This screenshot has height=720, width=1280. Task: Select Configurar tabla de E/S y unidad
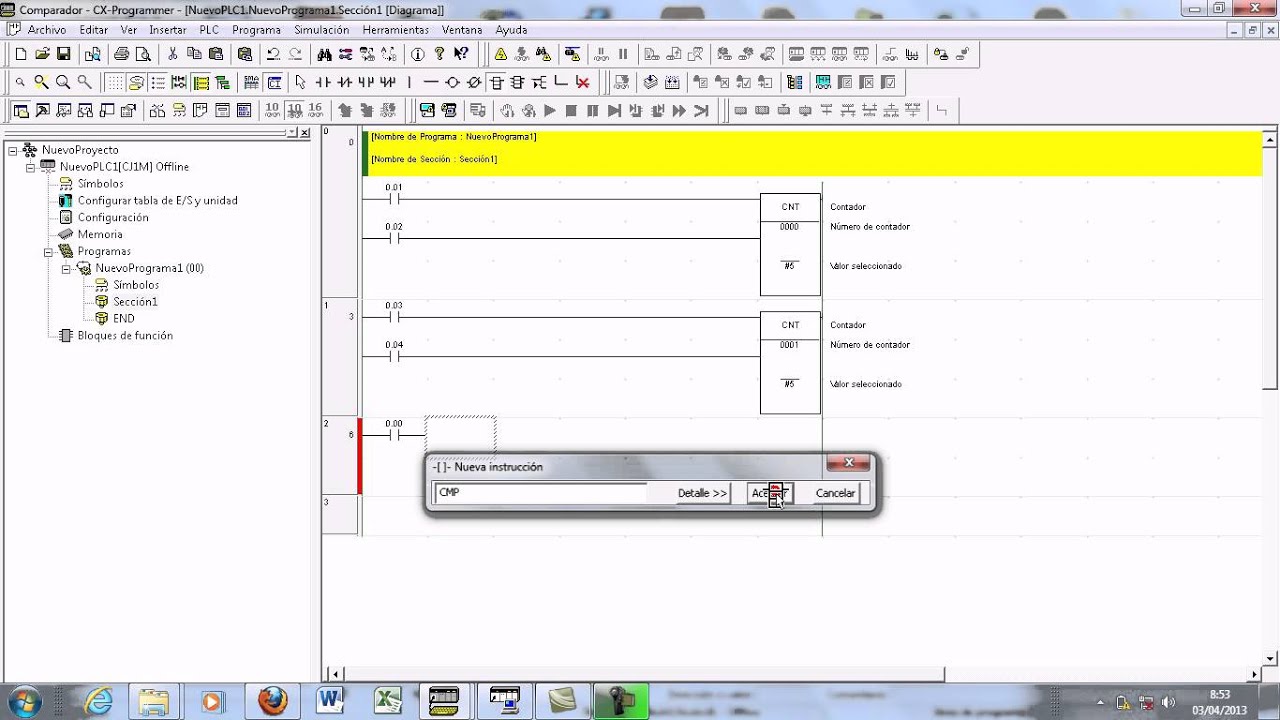(x=158, y=200)
